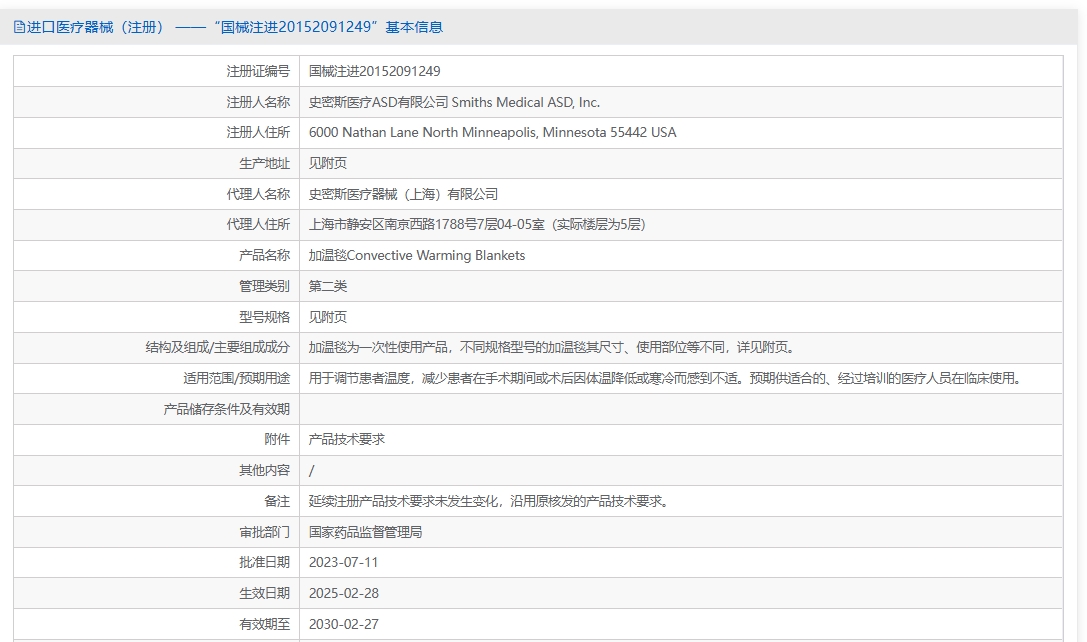Click the label 审批部门
This screenshot has width=1087, height=642.
tap(264, 532)
